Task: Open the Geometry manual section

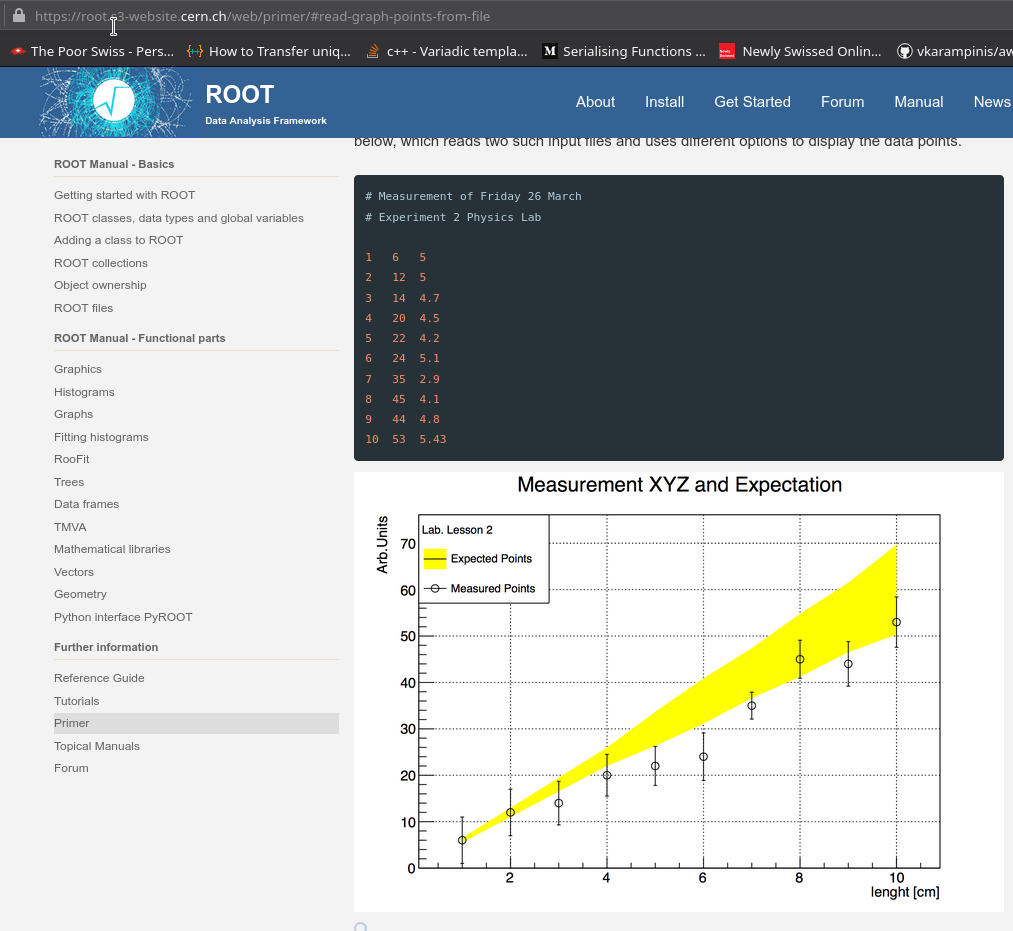Action: coord(80,594)
